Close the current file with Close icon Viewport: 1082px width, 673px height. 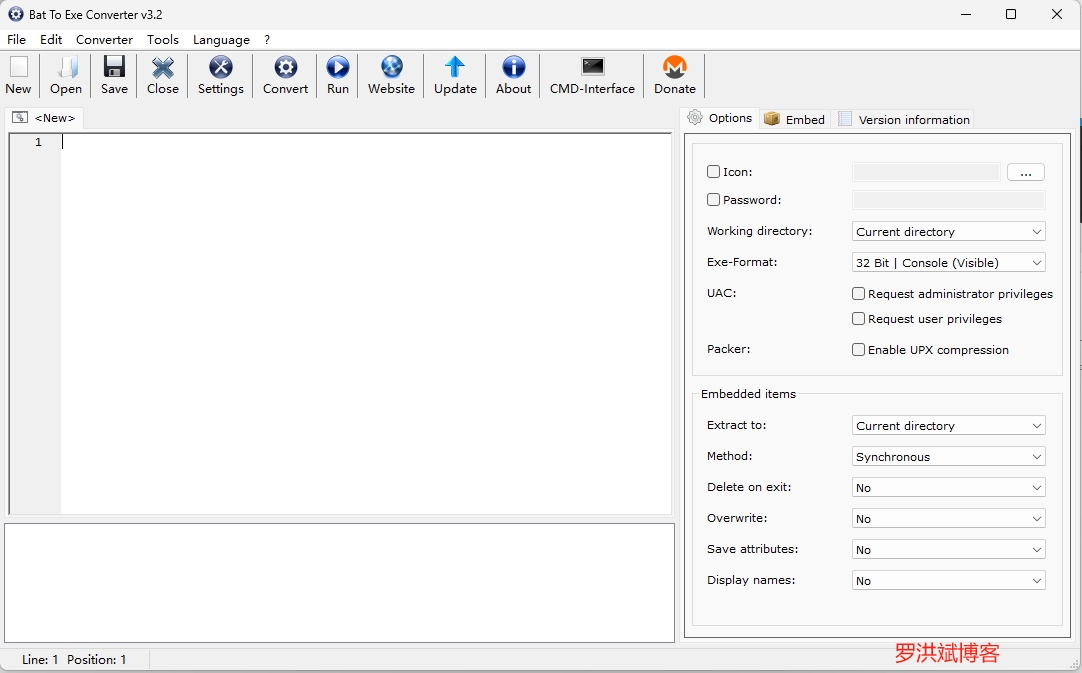163,67
